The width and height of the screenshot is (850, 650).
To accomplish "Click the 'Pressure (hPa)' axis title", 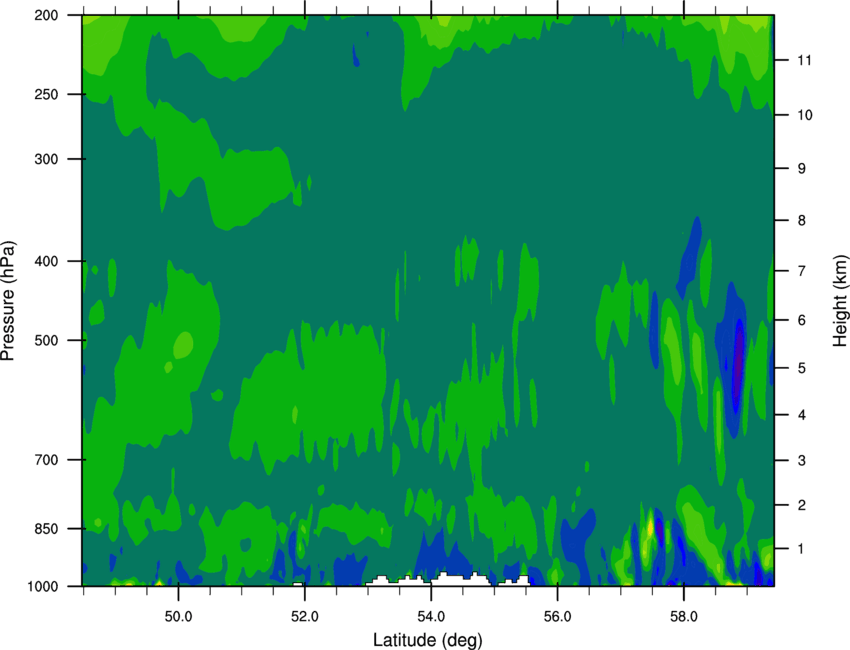I will [8, 301].
